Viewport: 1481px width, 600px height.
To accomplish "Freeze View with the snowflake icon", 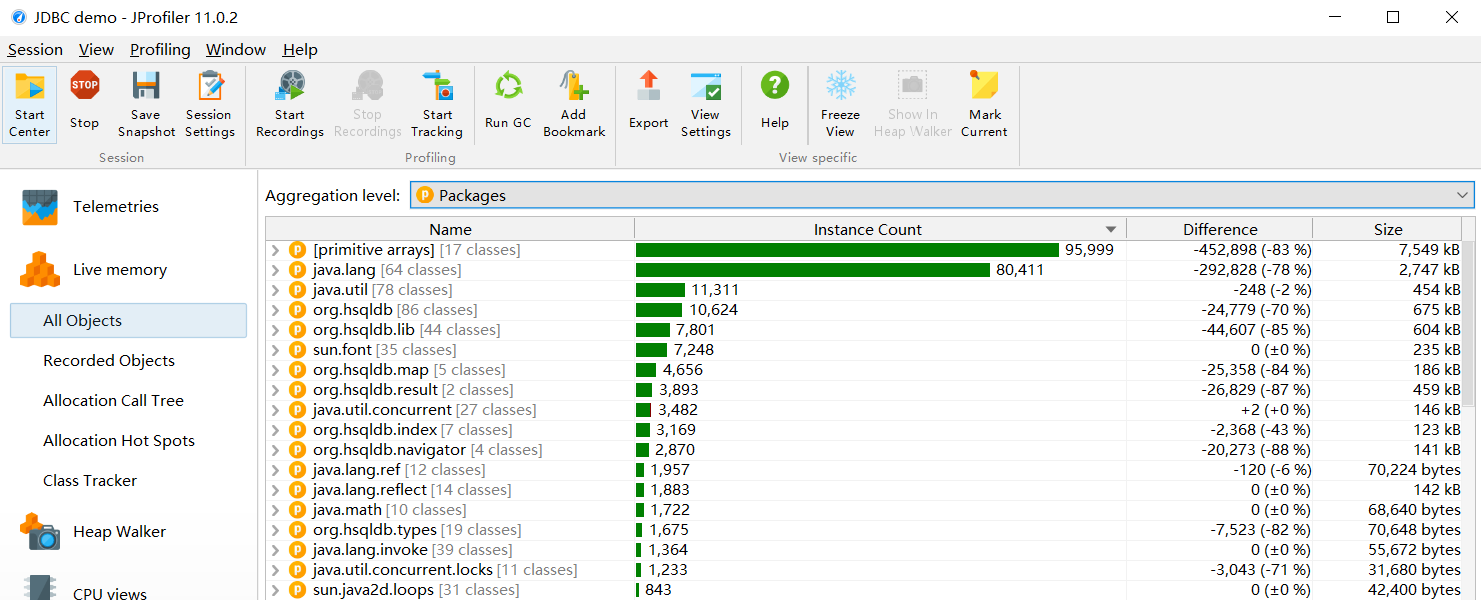I will 840,88.
